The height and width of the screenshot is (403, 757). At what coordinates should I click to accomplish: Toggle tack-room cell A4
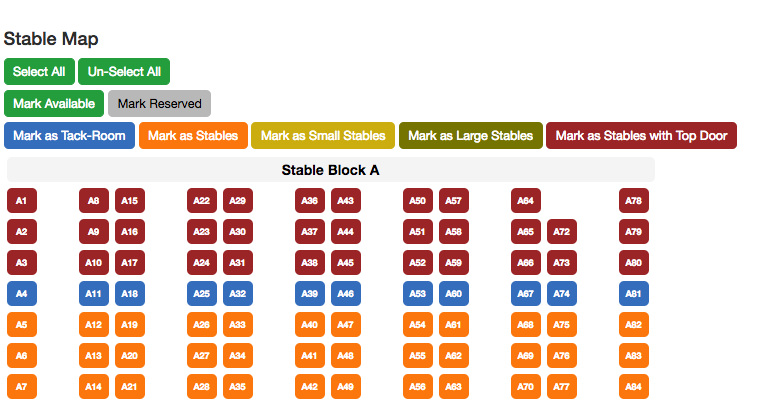(x=22, y=294)
